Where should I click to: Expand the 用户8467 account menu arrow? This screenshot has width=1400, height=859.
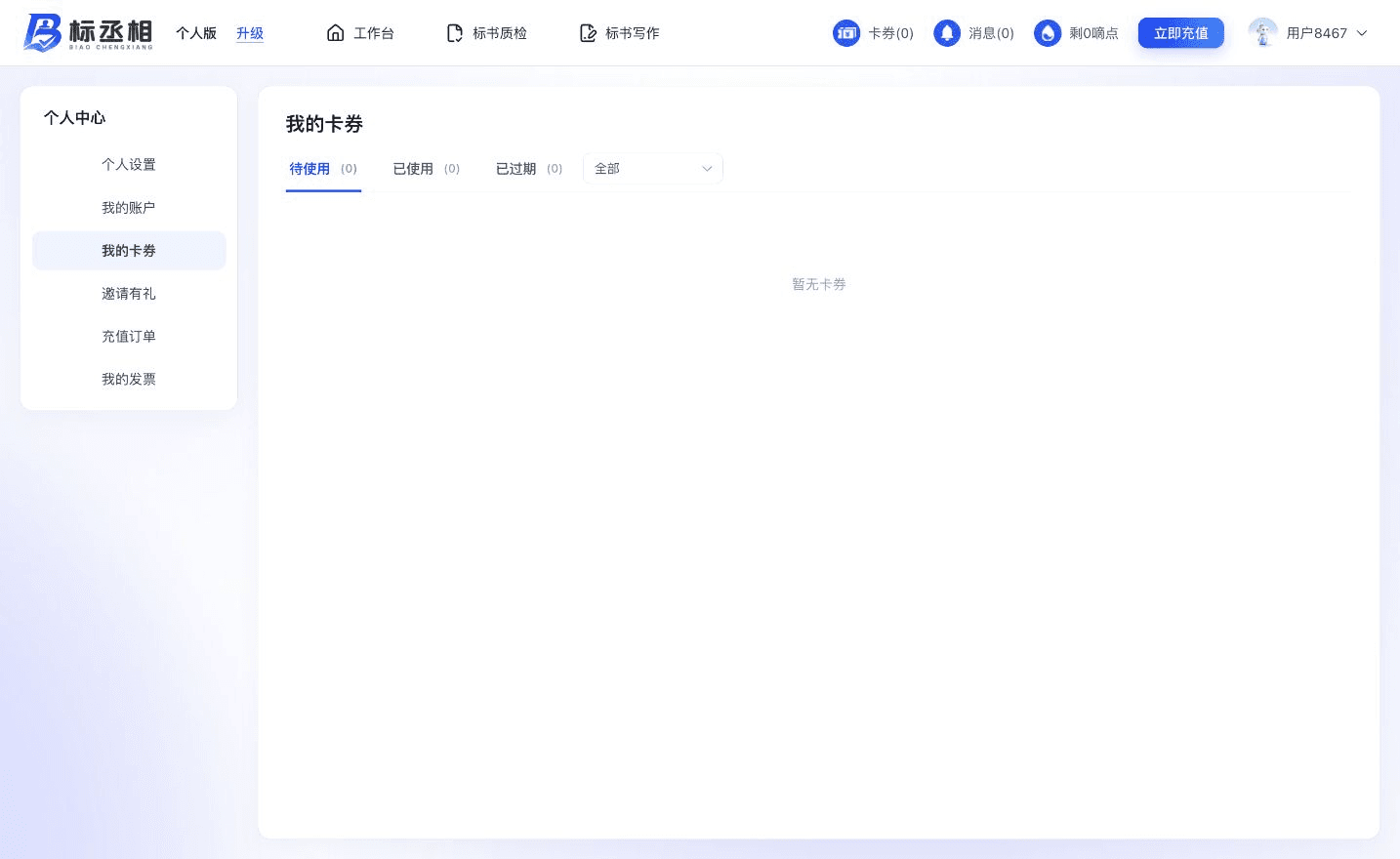(x=1362, y=33)
